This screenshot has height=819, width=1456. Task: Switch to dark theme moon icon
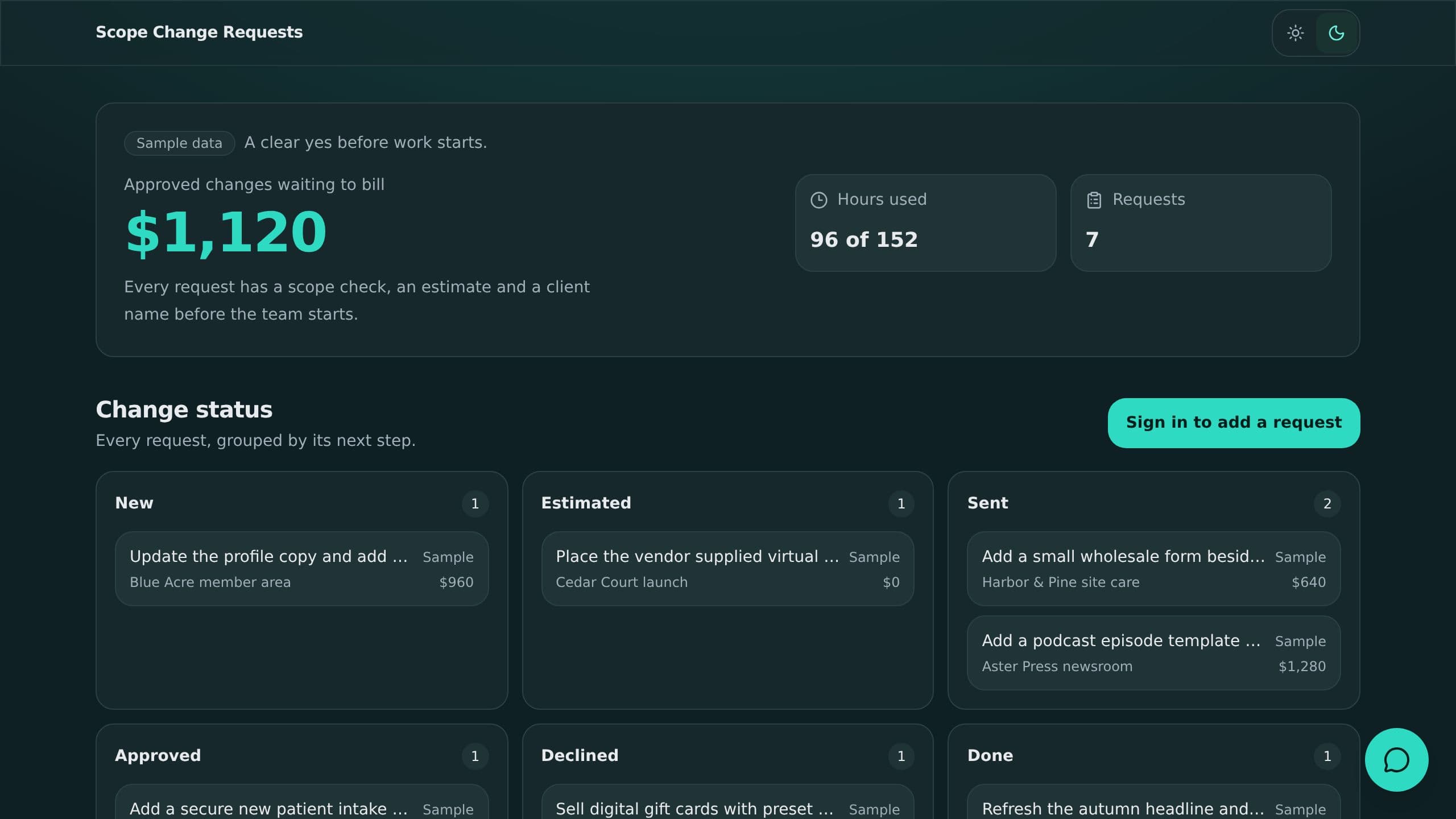pyautogui.click(x=1336, y=33)
